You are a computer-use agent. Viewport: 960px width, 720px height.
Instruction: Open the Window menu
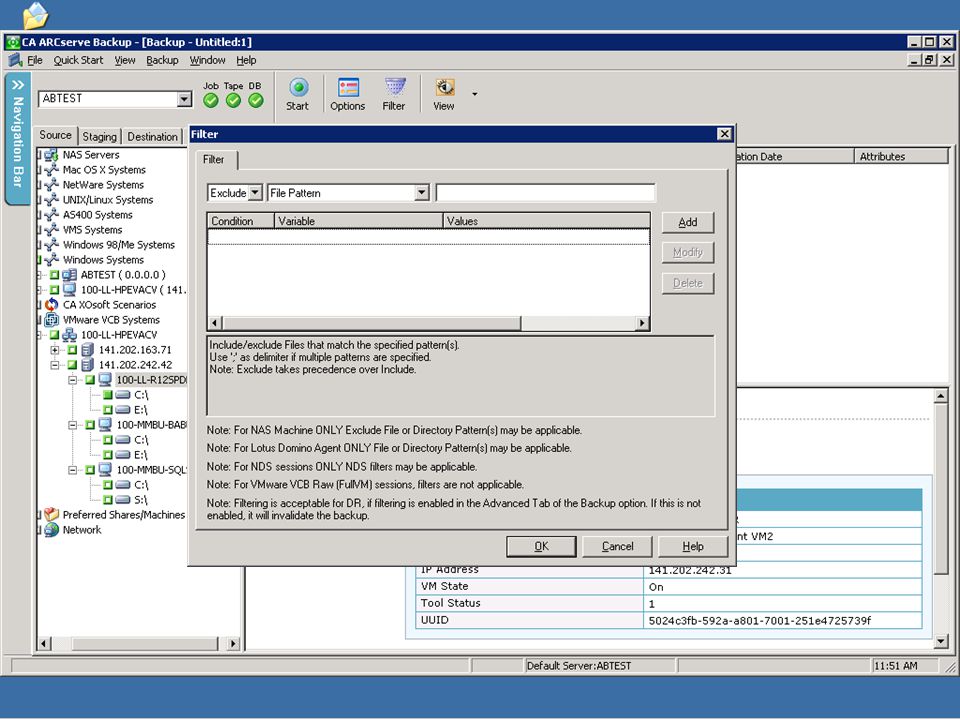pos(208,60)
